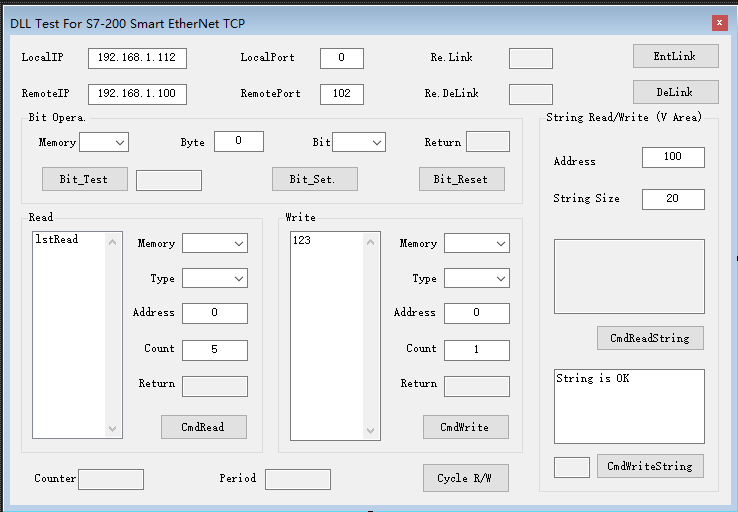Image resolution: width=738 pixels, height=512 pixels.
Task: Click the Byte input field
Action: point(239,141)
